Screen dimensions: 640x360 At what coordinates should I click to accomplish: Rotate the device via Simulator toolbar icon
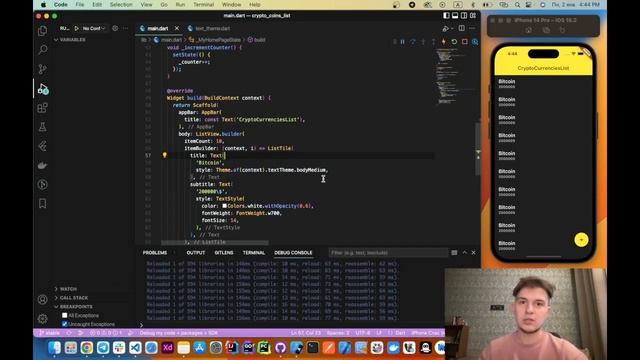tap(562, 30)
